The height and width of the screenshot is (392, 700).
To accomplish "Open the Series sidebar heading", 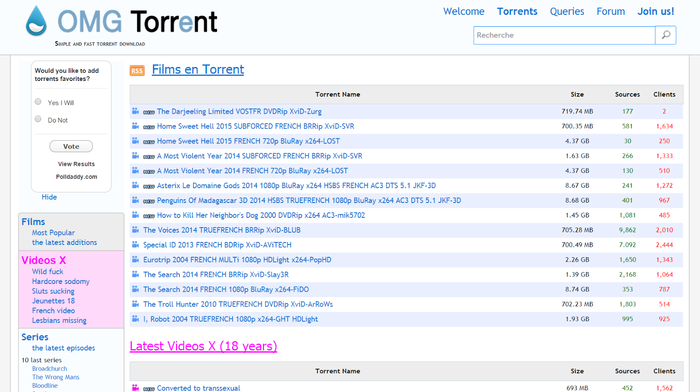I will (35, 337).
